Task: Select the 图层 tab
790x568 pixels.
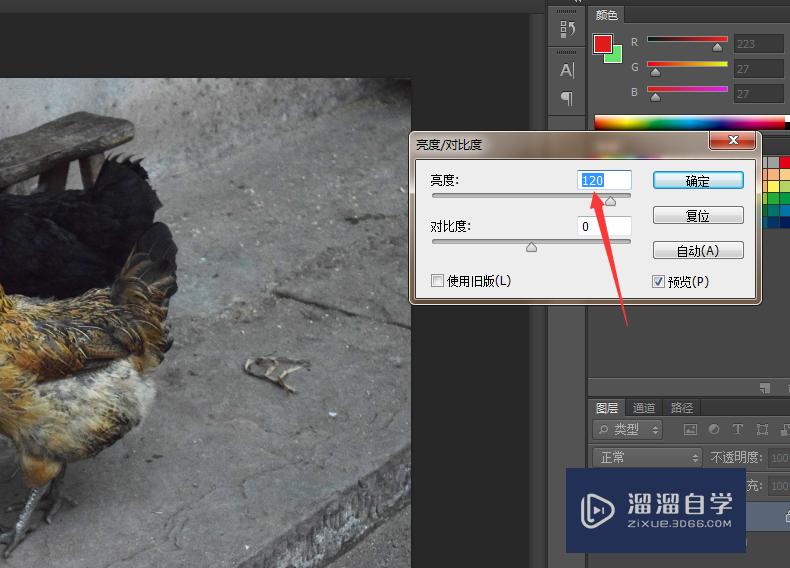Action: (x=607, y=408)
